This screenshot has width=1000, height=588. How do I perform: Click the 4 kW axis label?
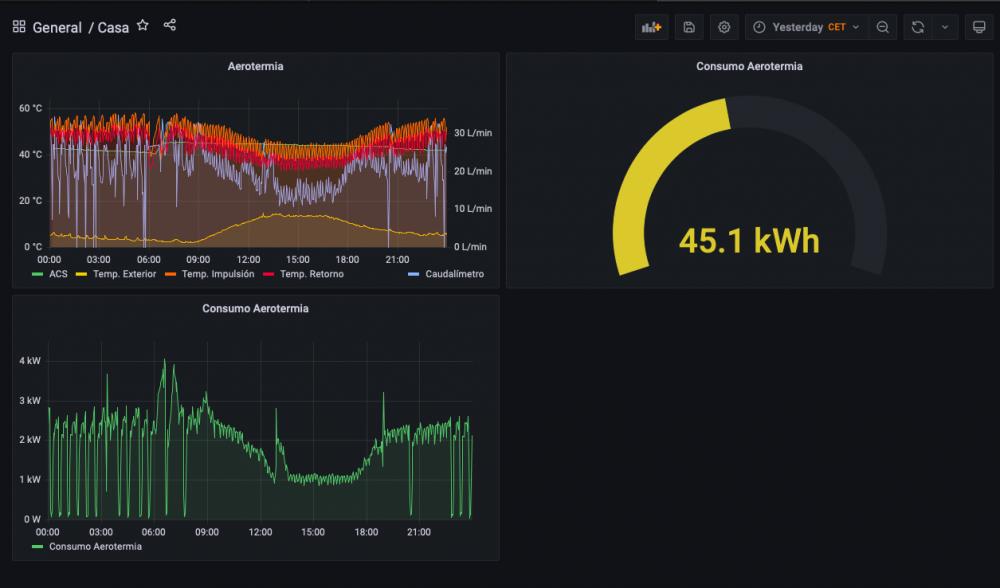pos(30,361)
